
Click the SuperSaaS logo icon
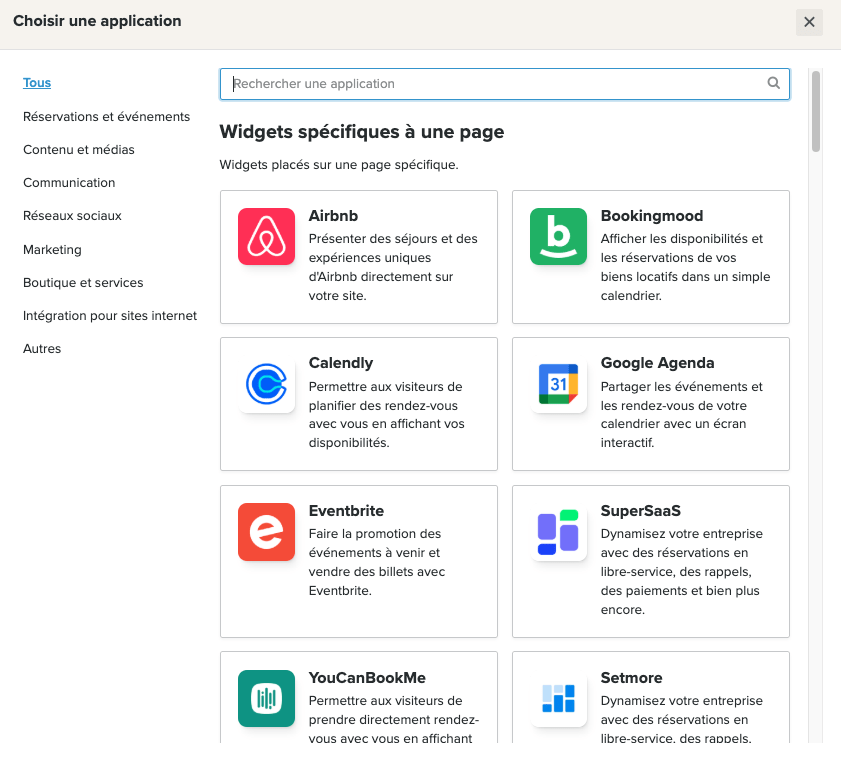click(x=558, y=532)
